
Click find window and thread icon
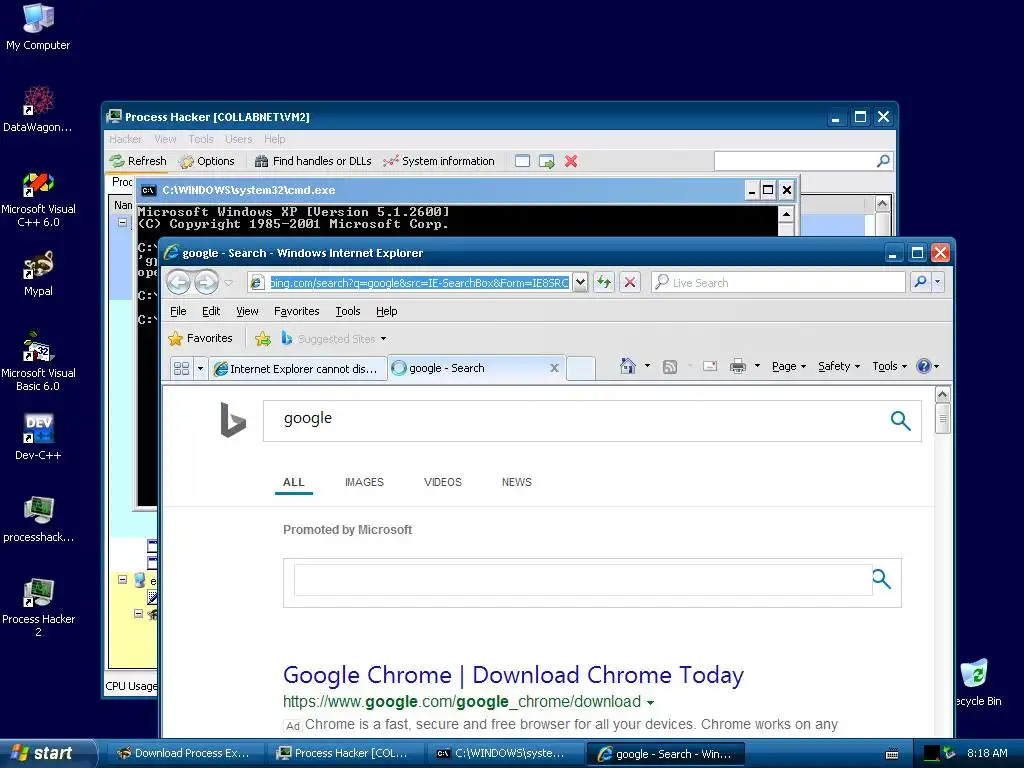point(547,161)
